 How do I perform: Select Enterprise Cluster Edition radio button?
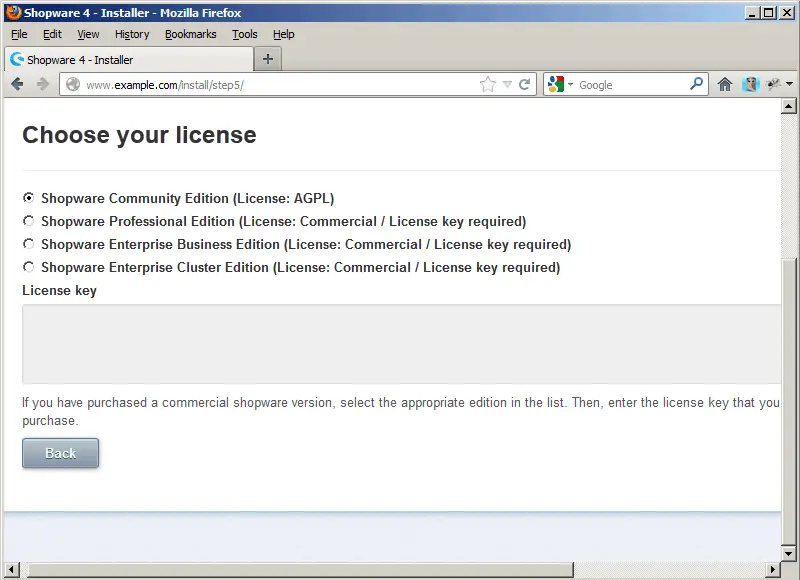coord(29,267)
